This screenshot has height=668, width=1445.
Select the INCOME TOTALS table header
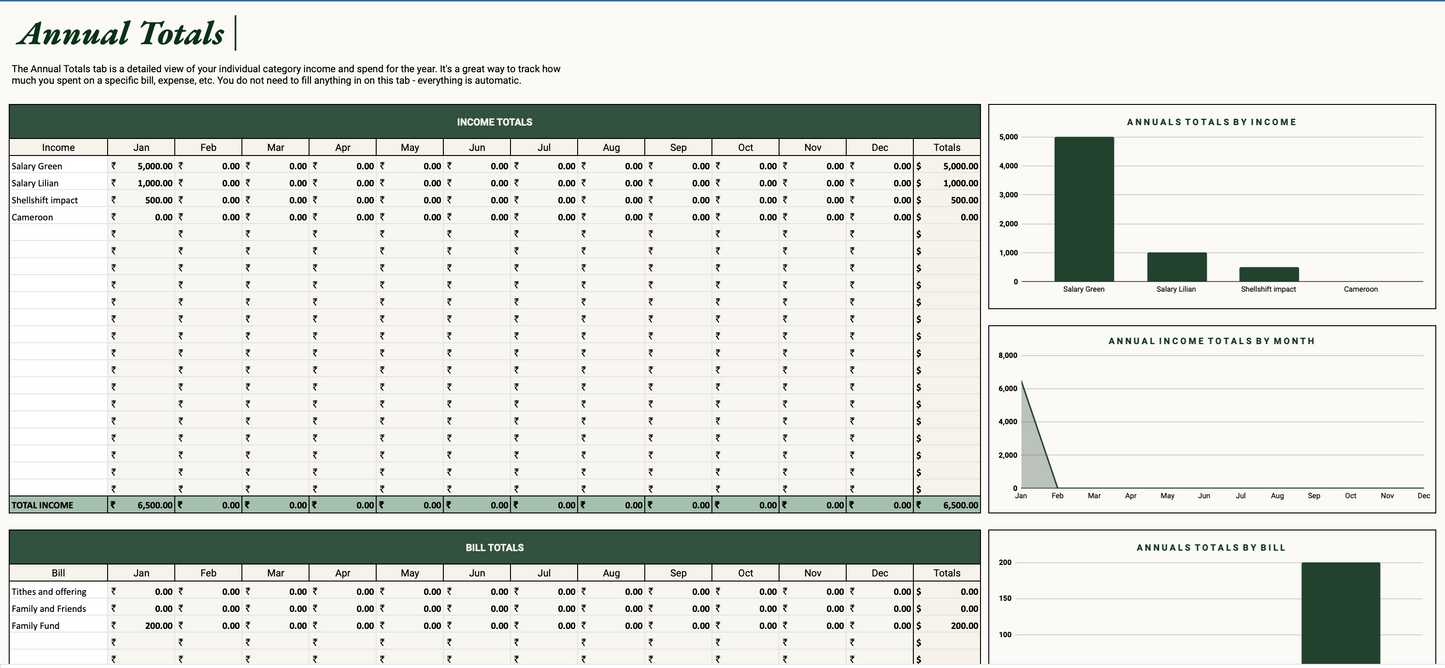(x=494, y=122)
